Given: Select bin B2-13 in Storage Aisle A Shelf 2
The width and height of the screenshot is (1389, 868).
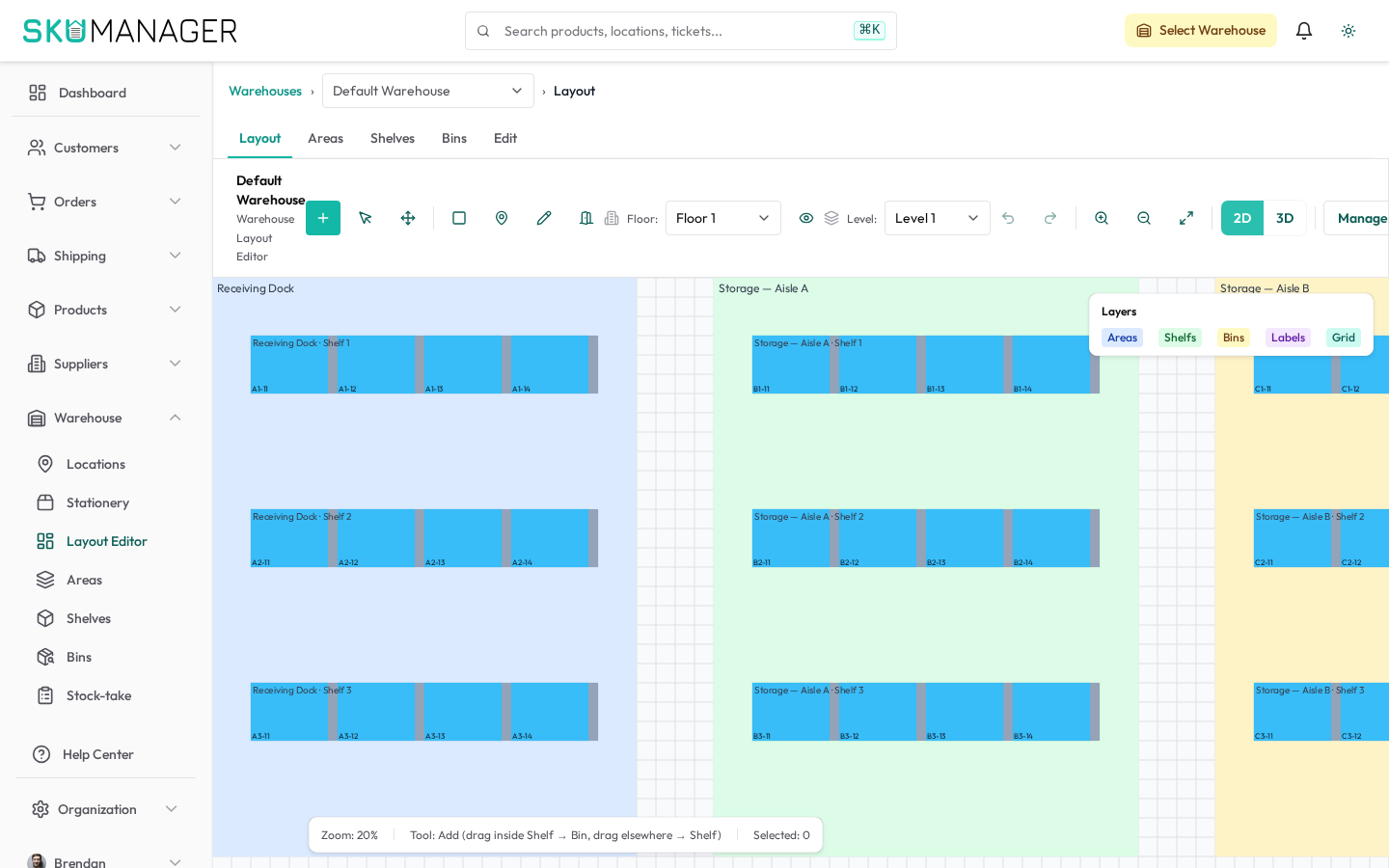Looking at the screenshot, I should tap(965, 538).
